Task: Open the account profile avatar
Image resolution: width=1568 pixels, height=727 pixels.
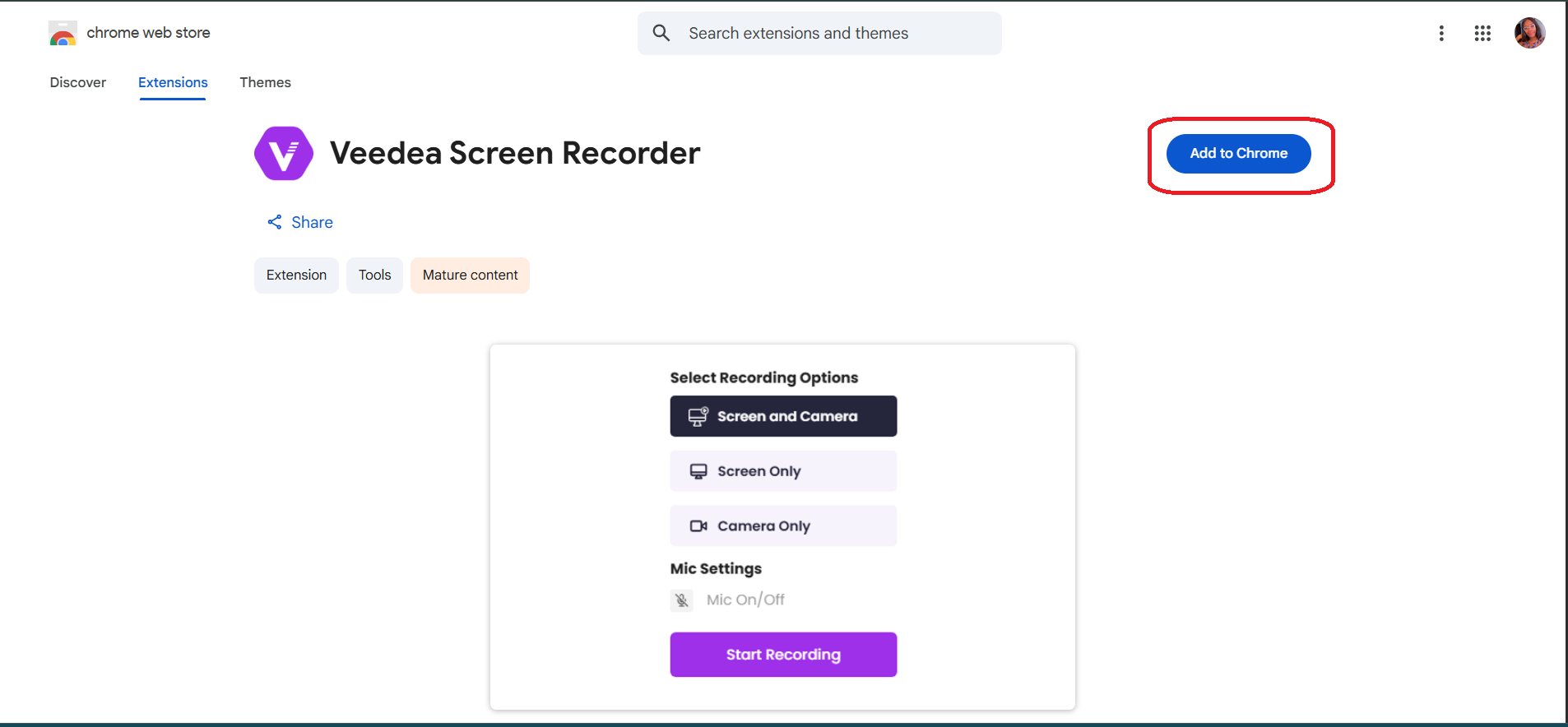Action: [x=1530, y=33]
